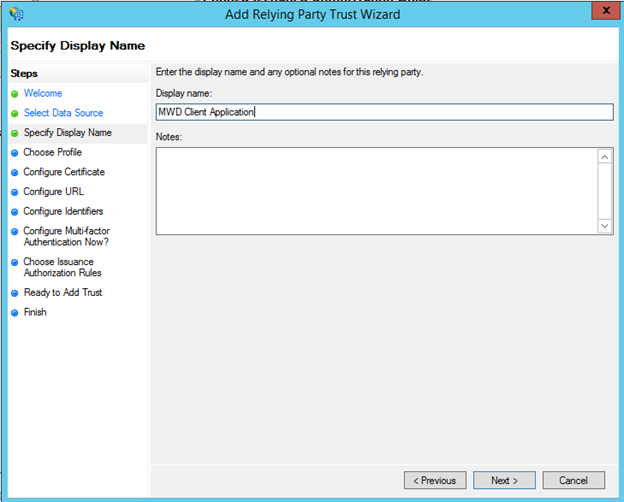Click the wizard icon in title bar
This screenshot has height=502, width=624.
(x=16, y=14)
